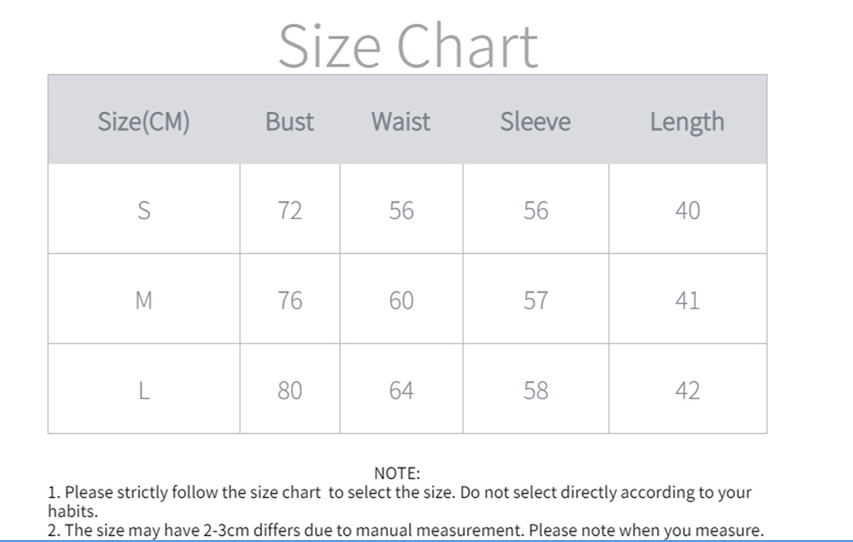Select bust value 80 for size L

tap(290, 390)
